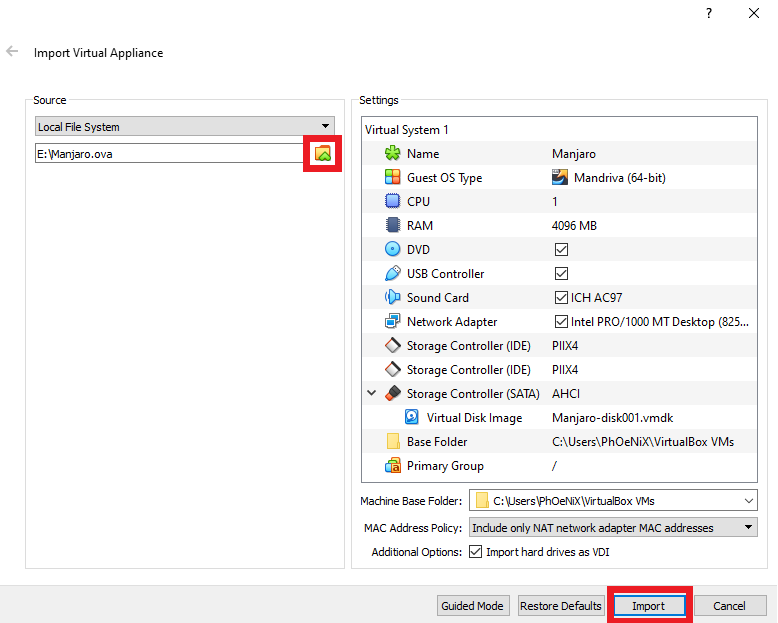
Task: Click the Cancel button
Action: click(x=729, y=606)
